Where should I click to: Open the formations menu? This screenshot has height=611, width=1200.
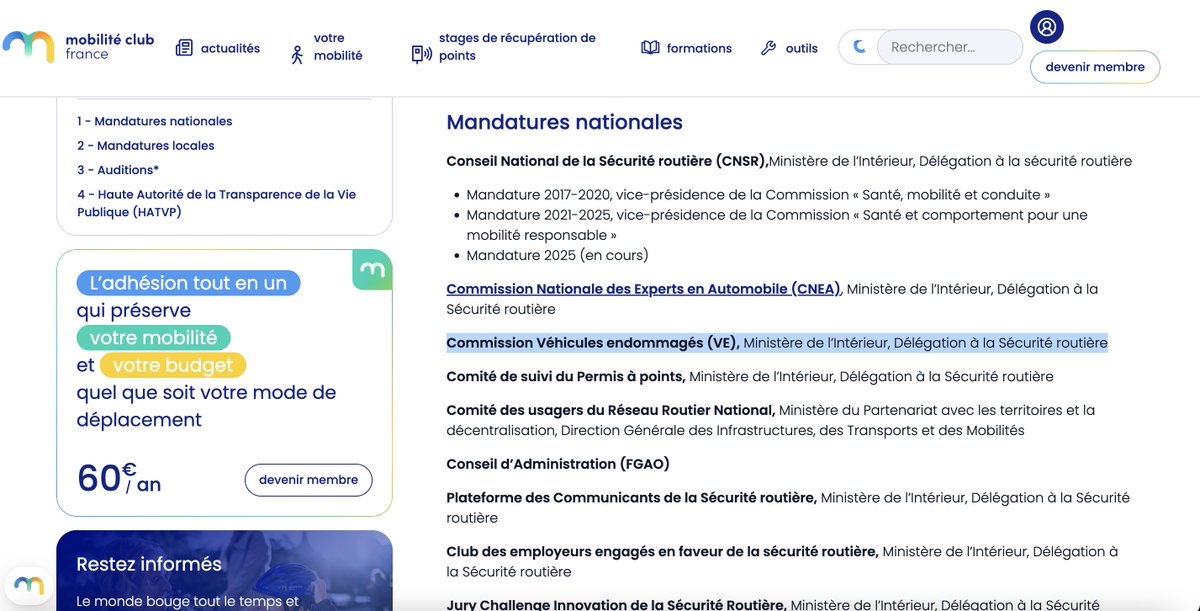(699, 48)
